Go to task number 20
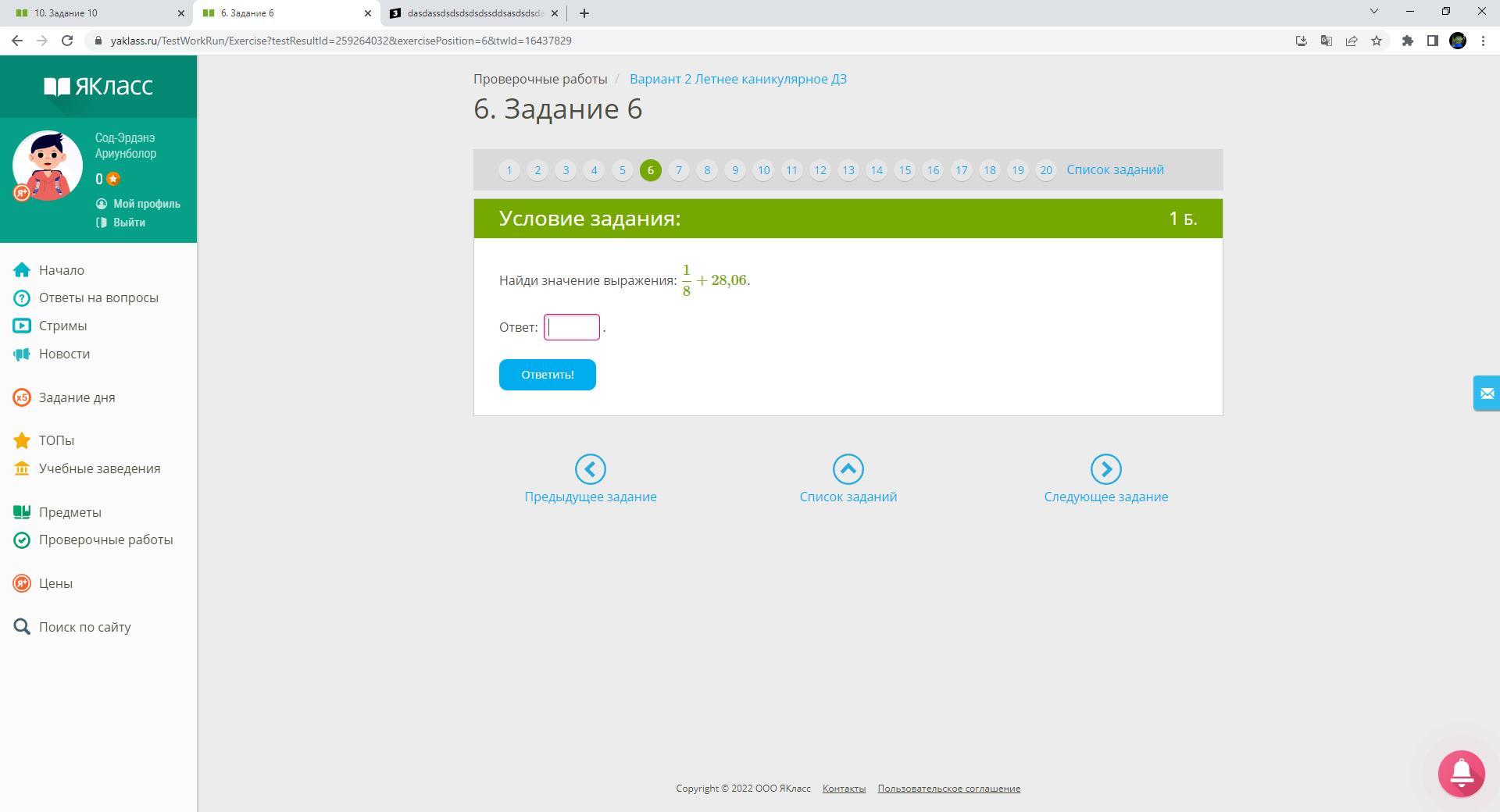This screenshot has height=812, width=1500. point(1046,170)
